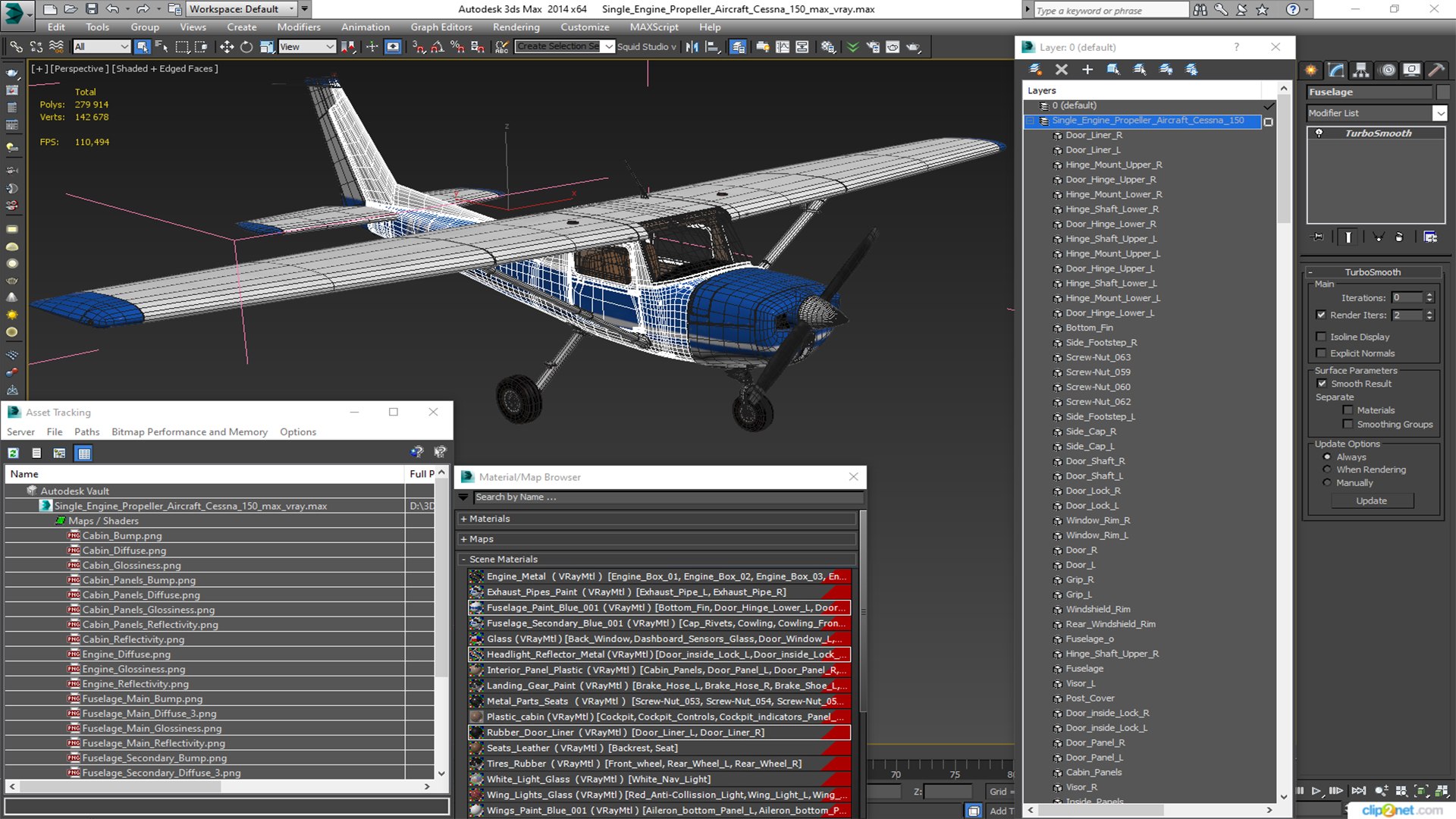Open the Hierarchy command panel tab

(1361, 70)
